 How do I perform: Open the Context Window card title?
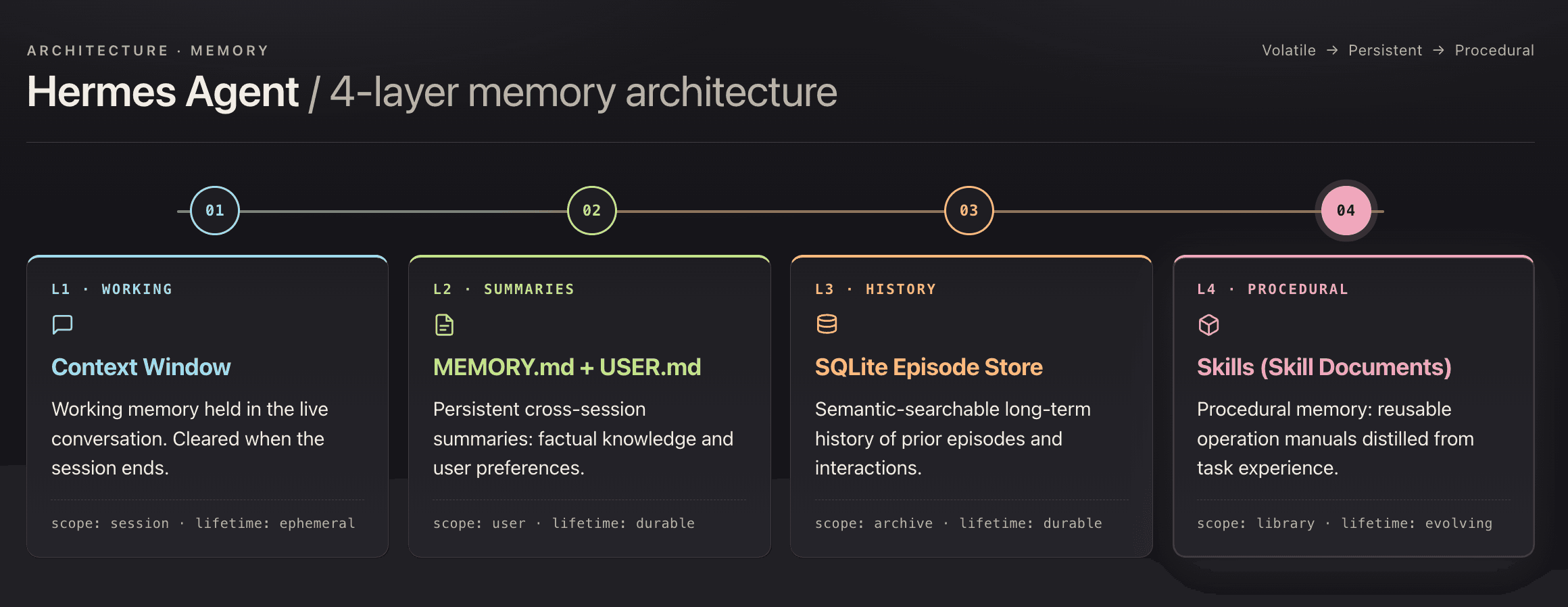(141, 367)
